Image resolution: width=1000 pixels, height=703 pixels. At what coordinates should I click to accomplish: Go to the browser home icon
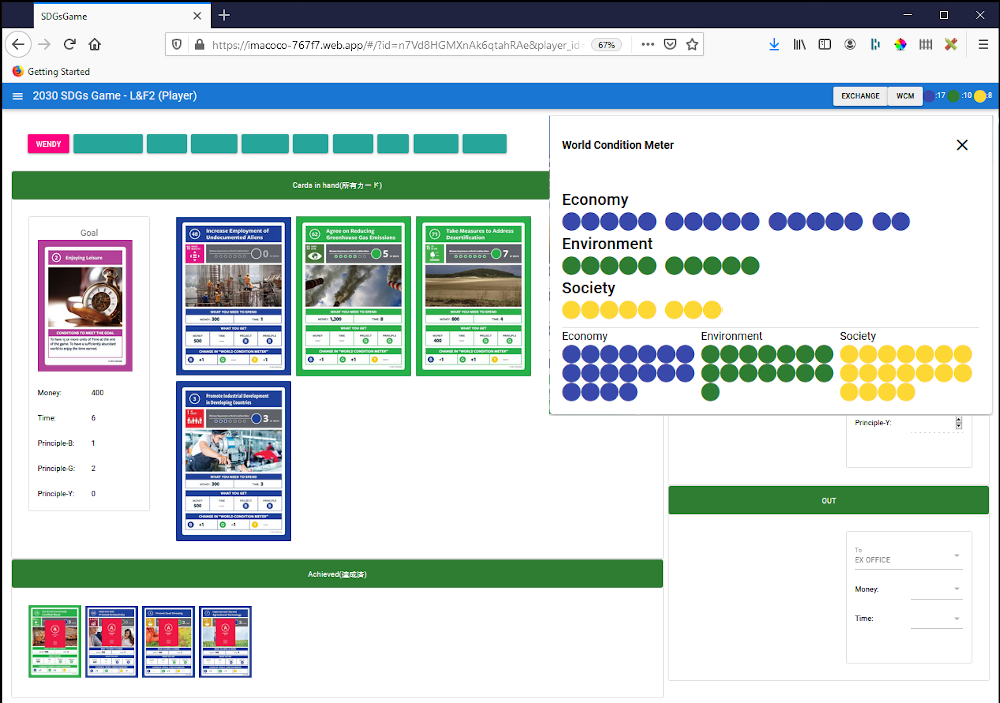(x=95, y=45)
